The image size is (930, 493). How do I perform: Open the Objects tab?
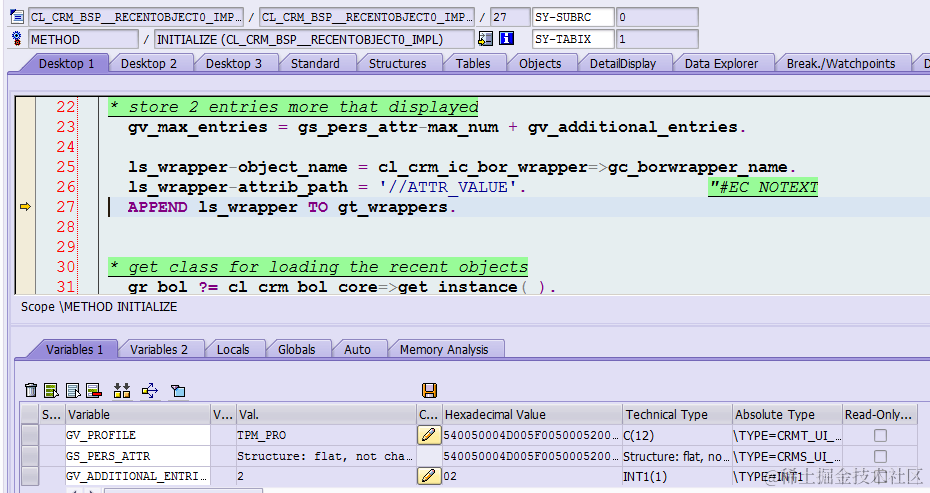(x=540, y=63)
